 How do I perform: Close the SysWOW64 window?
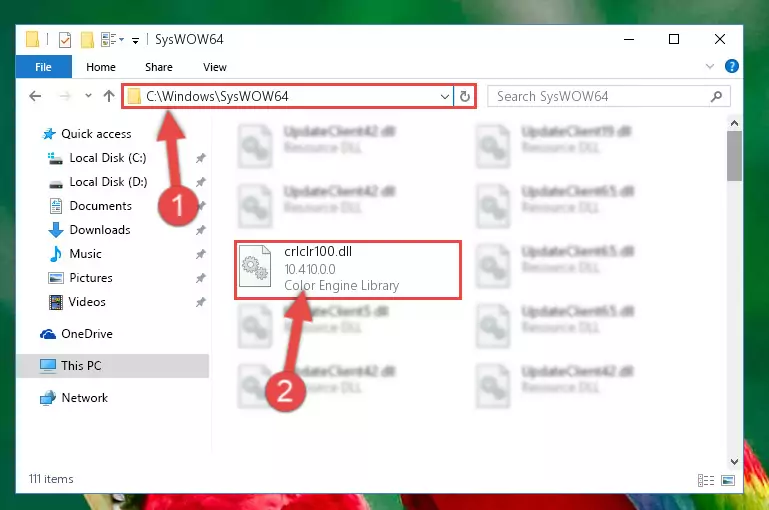(719, 39)
